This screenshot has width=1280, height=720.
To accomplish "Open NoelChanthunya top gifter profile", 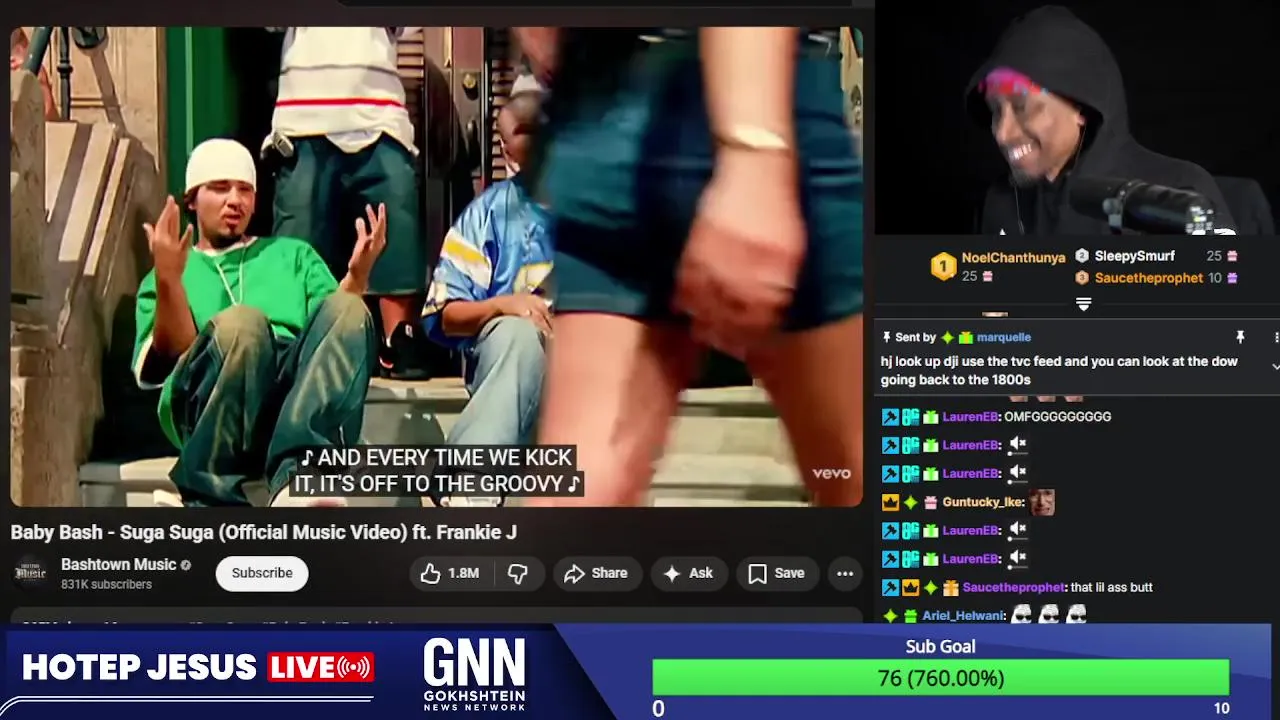I will 1013,257.
